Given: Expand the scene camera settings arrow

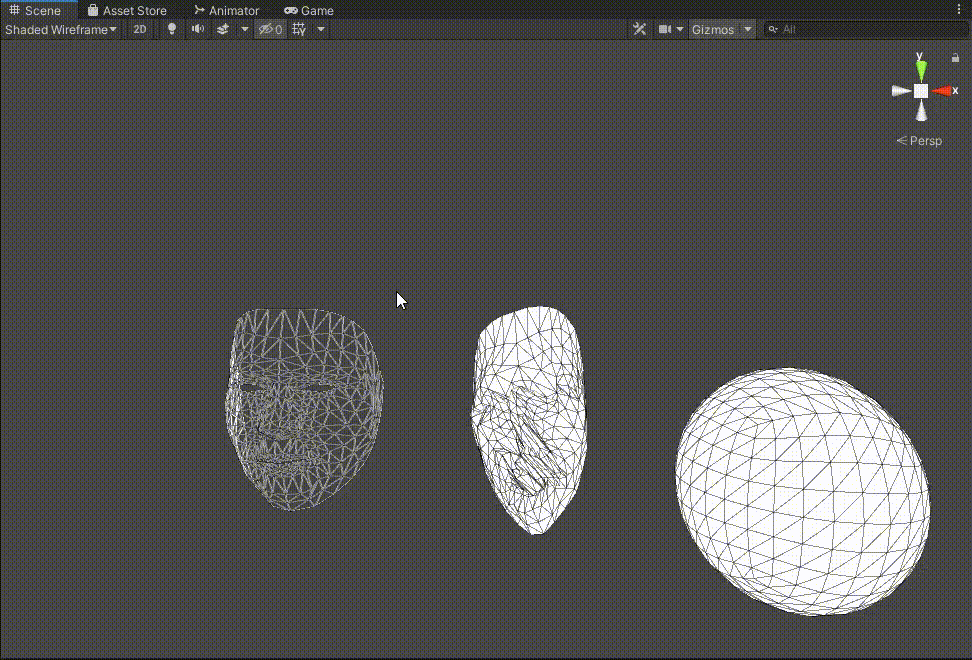Looking at the screenshot, I should (x=680, y=29).
